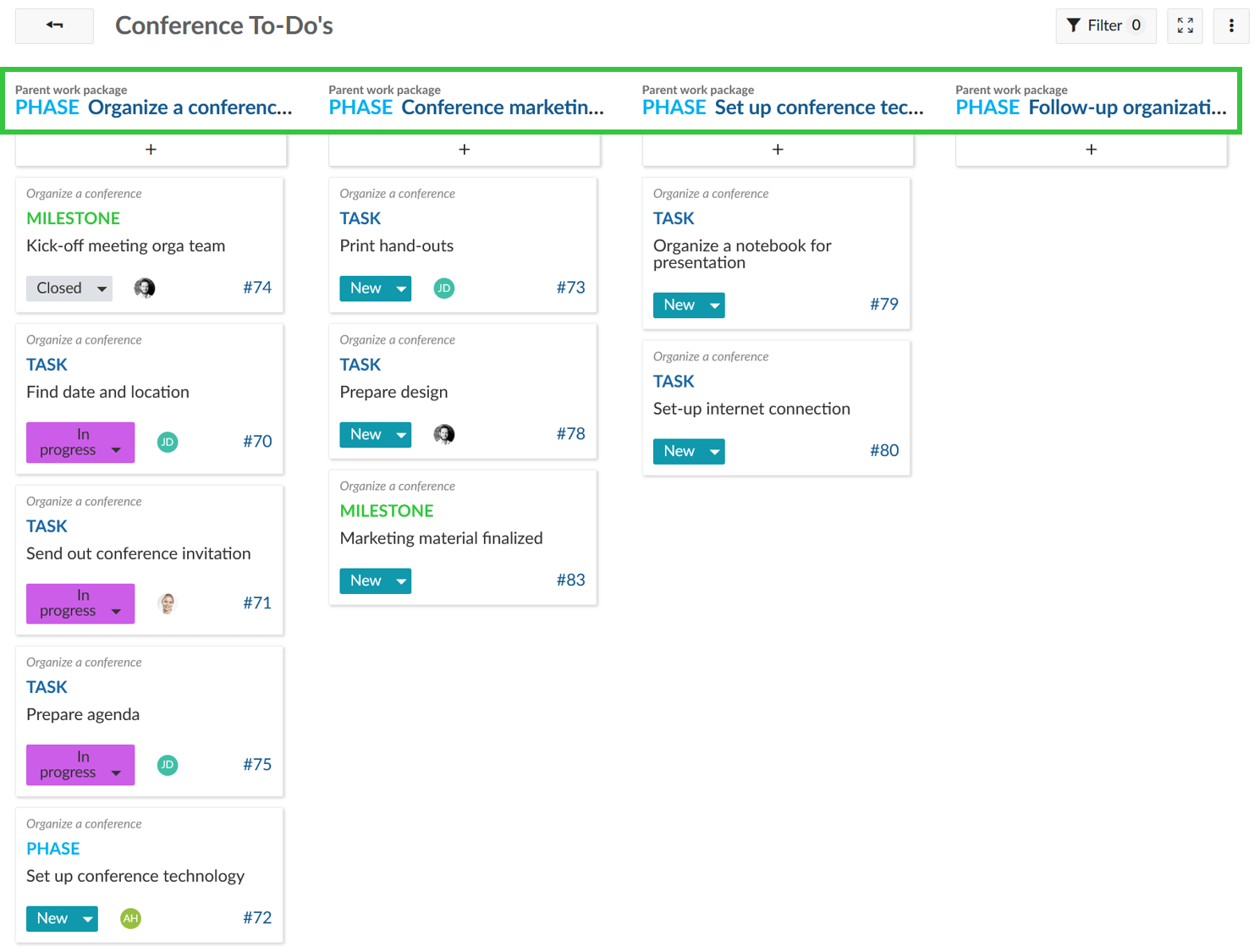
Task: Click Conference To-Do's board title
Action: (x=224, y=25)
